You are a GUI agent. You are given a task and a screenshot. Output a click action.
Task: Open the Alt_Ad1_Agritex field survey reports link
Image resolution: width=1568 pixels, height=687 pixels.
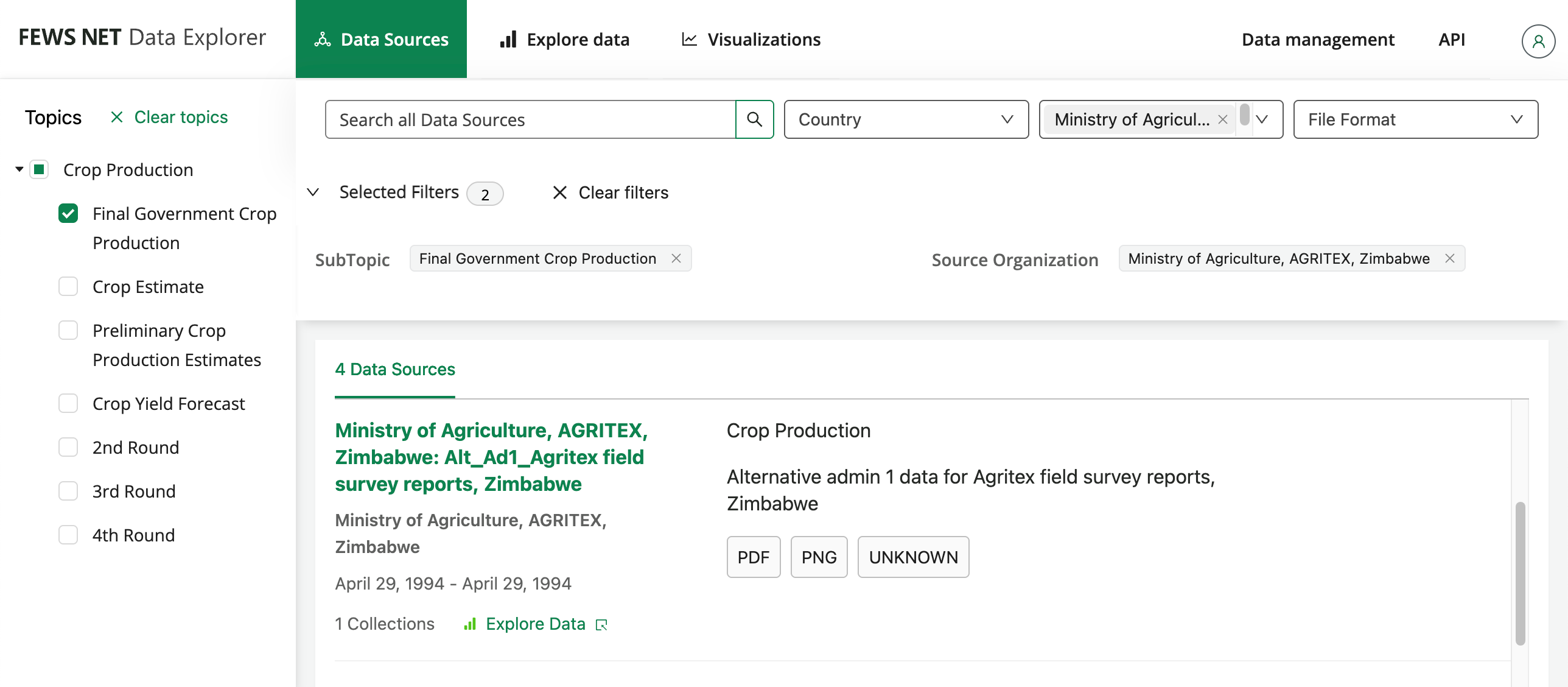pyautogui.click(x=491, y=457)
